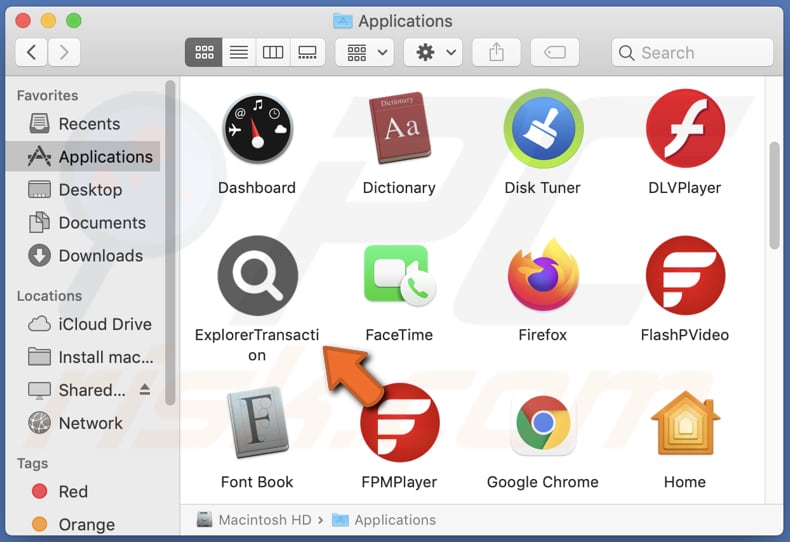Click the Search field
Image resolution: width=790 pixels, height=542 pixels.
click(x=692, y=52)
